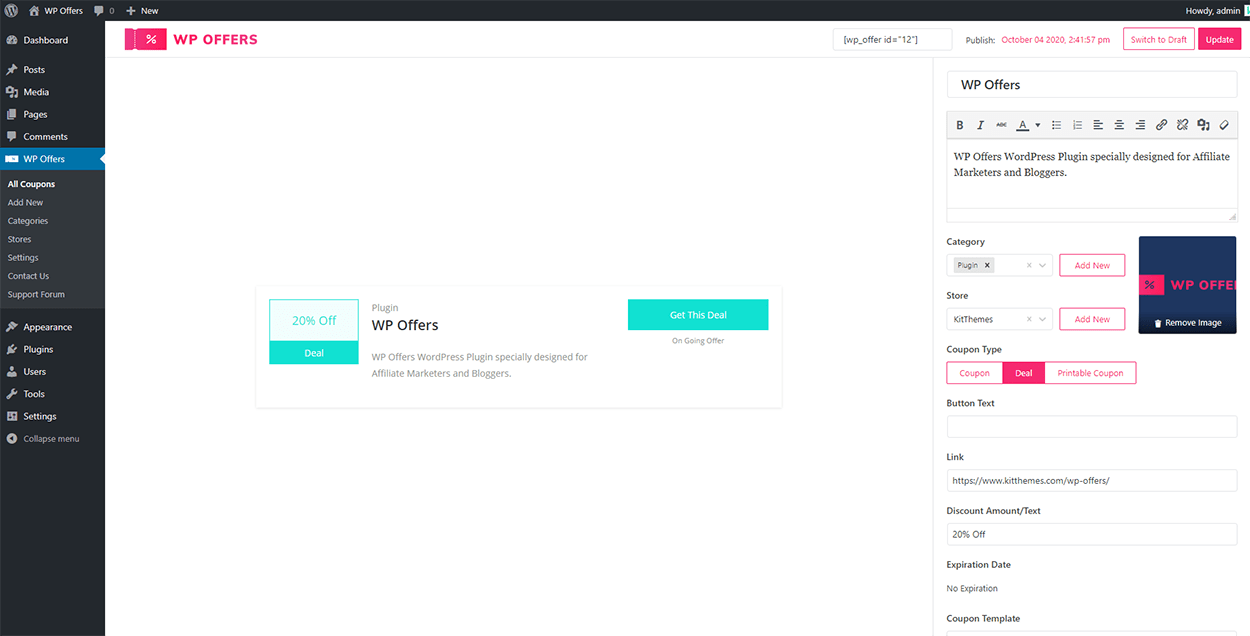Open the text color dropdown arrow
Image resolution: width=1250 pixels, height=636 pixels.
[x=1037, y=125]
